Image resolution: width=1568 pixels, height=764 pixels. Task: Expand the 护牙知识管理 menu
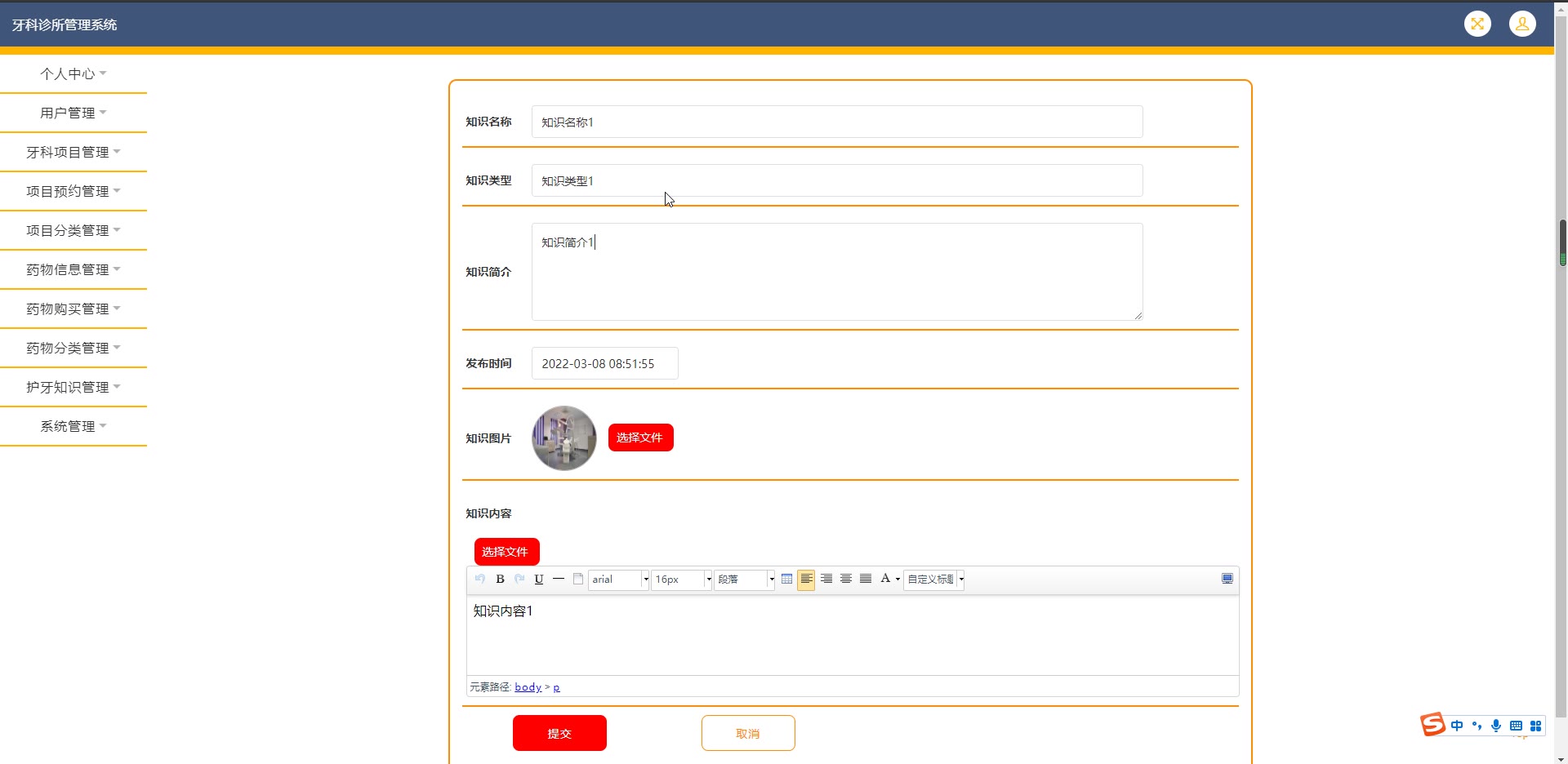[x=73, y=387]
